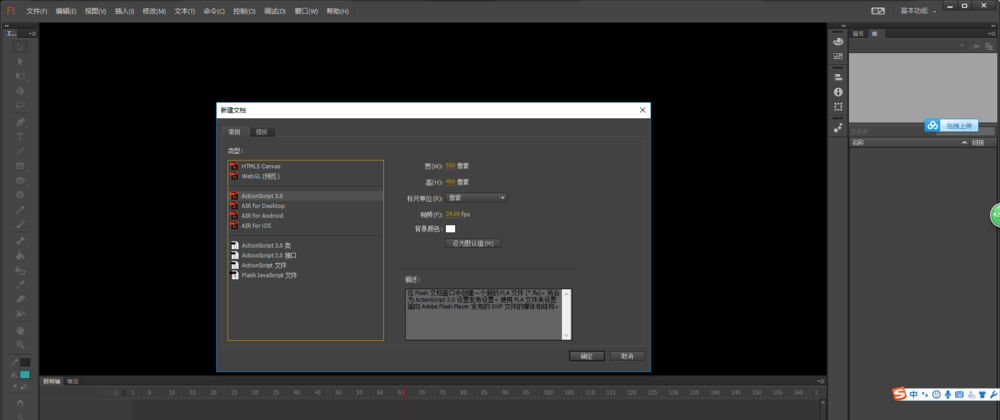The width and height of the screenshot is (1000, 420).
Task: Select the Brush tool
Action: pos(20,224)
